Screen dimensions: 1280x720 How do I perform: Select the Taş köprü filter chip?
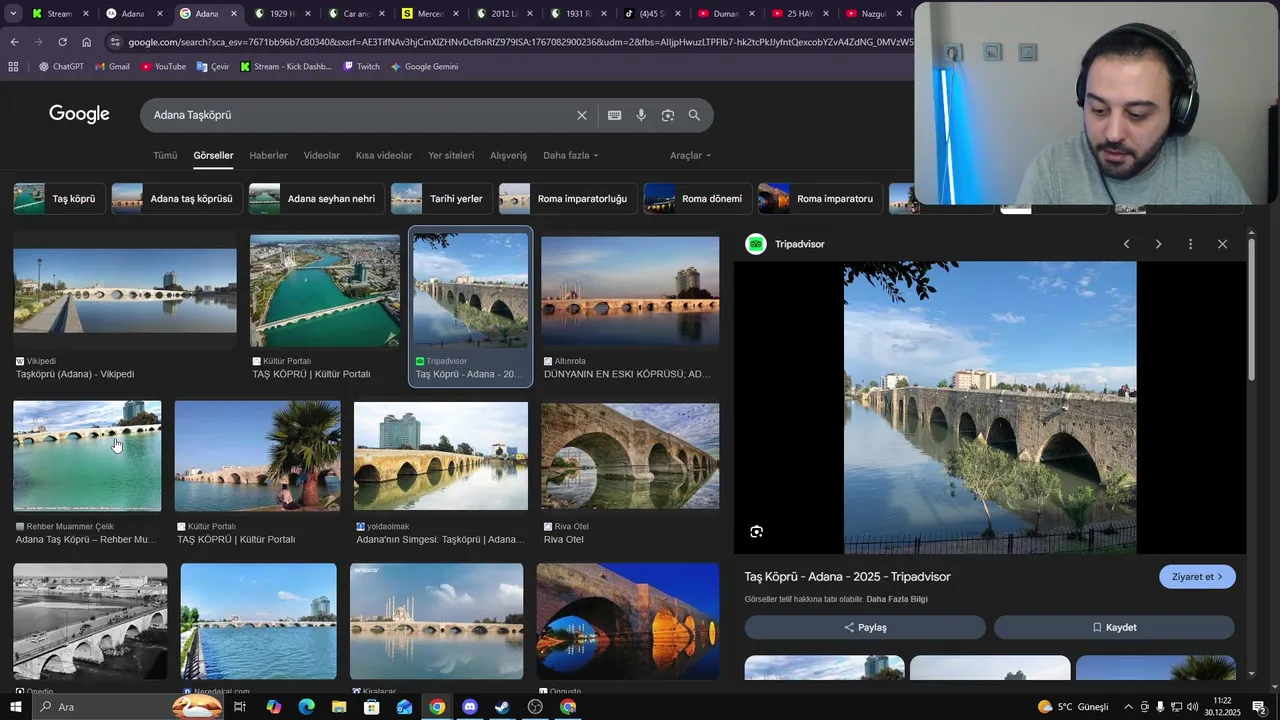[x=59, y=199]
